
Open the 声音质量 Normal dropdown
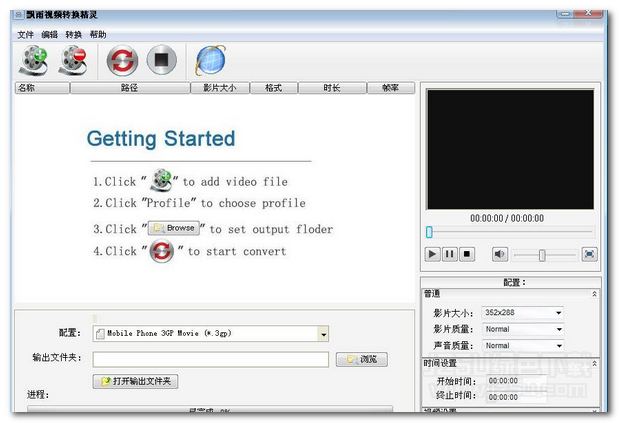[522, 346]
